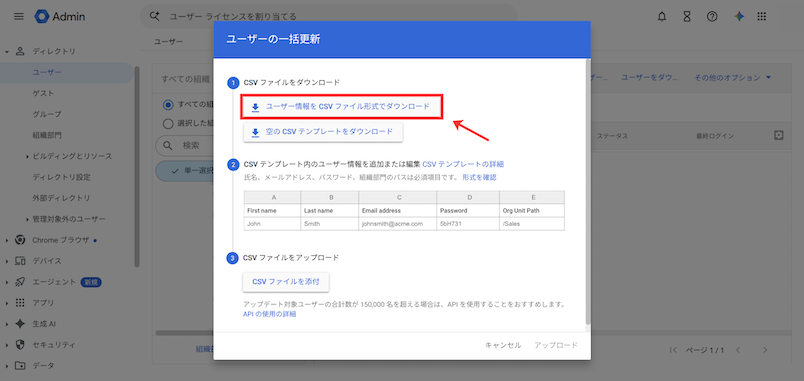
Task: Click CSV ファイルを添付 button
Action: tap(286, 282)
